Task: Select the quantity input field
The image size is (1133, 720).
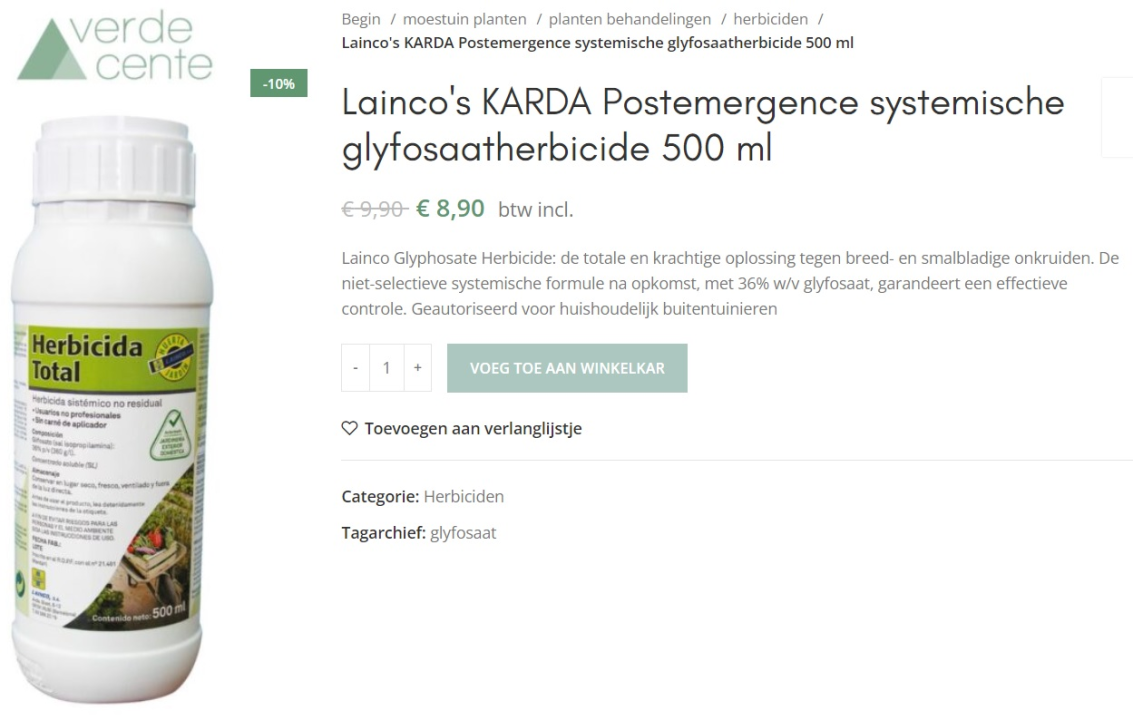Action: (x=385, y=367)
